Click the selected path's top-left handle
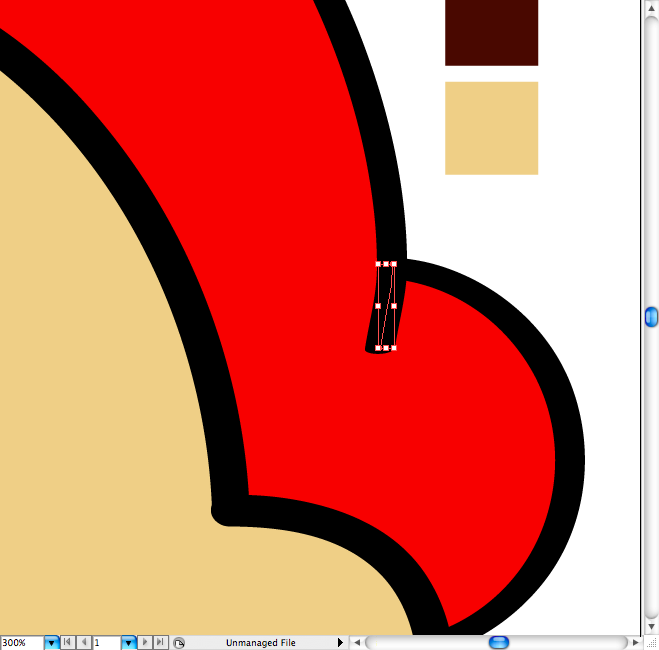 click(378, 264)
